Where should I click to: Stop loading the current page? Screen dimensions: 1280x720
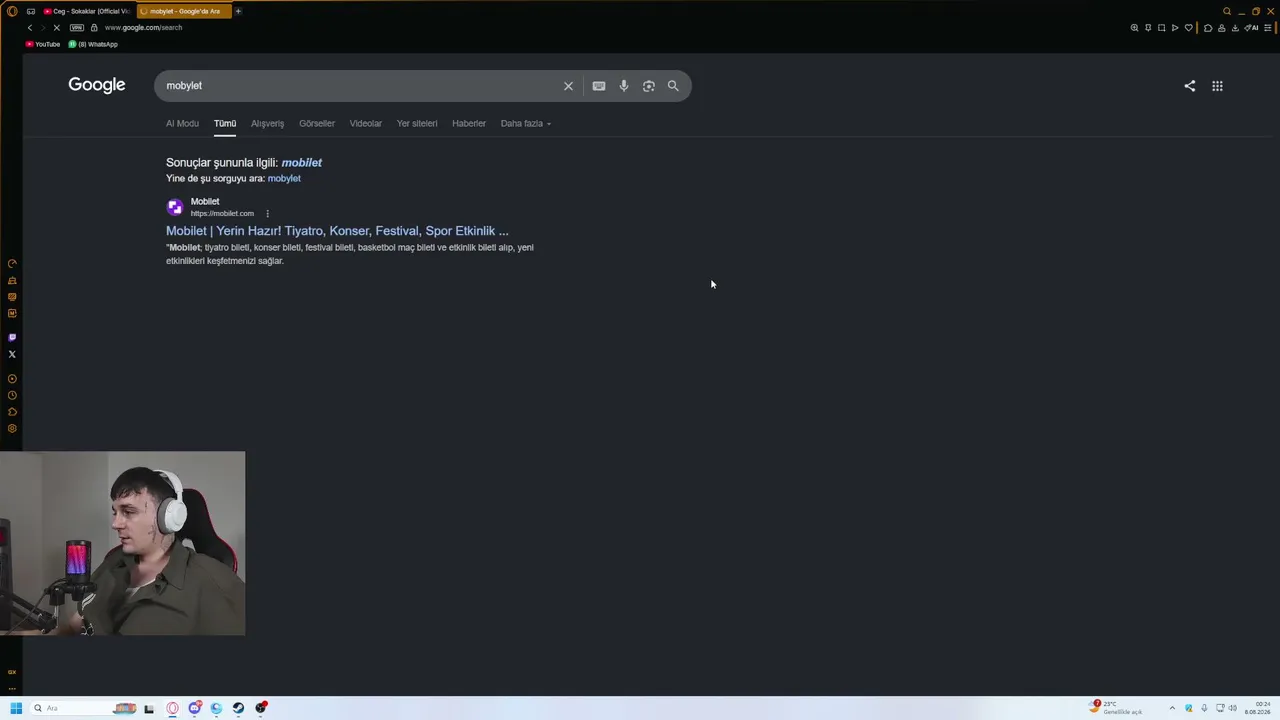(57, 28)
